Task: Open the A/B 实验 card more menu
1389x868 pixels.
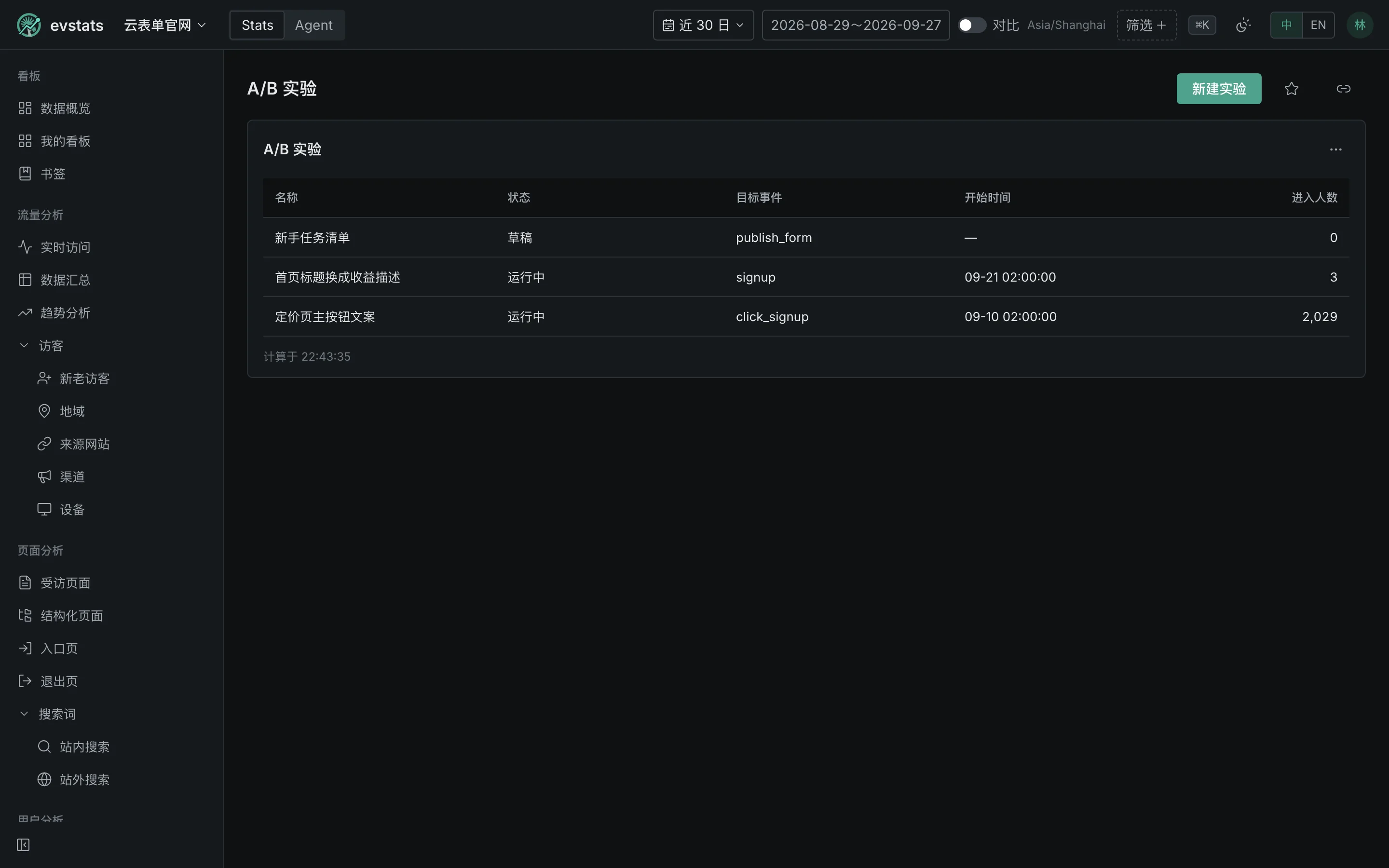Action: pyautogui.click(x=1335, y=150)
